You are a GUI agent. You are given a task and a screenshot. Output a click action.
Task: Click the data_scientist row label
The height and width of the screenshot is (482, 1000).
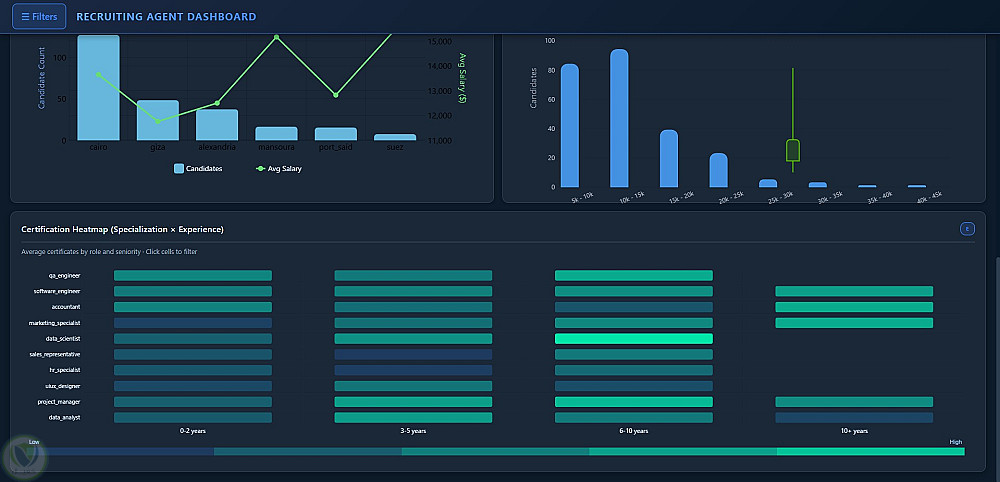63,339
